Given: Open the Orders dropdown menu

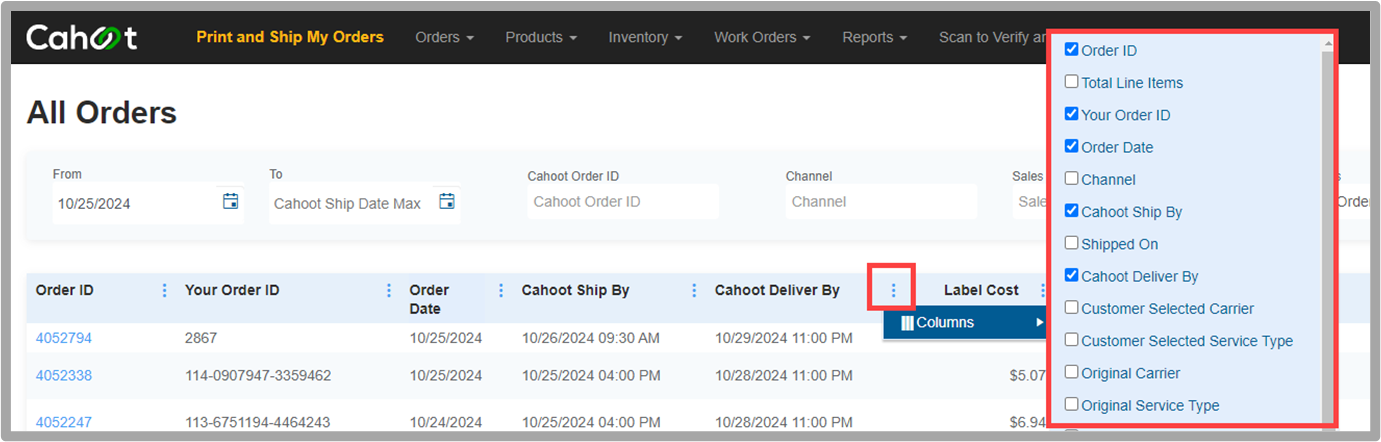Looking at the screenshot, I should click(x=444, y=37).
